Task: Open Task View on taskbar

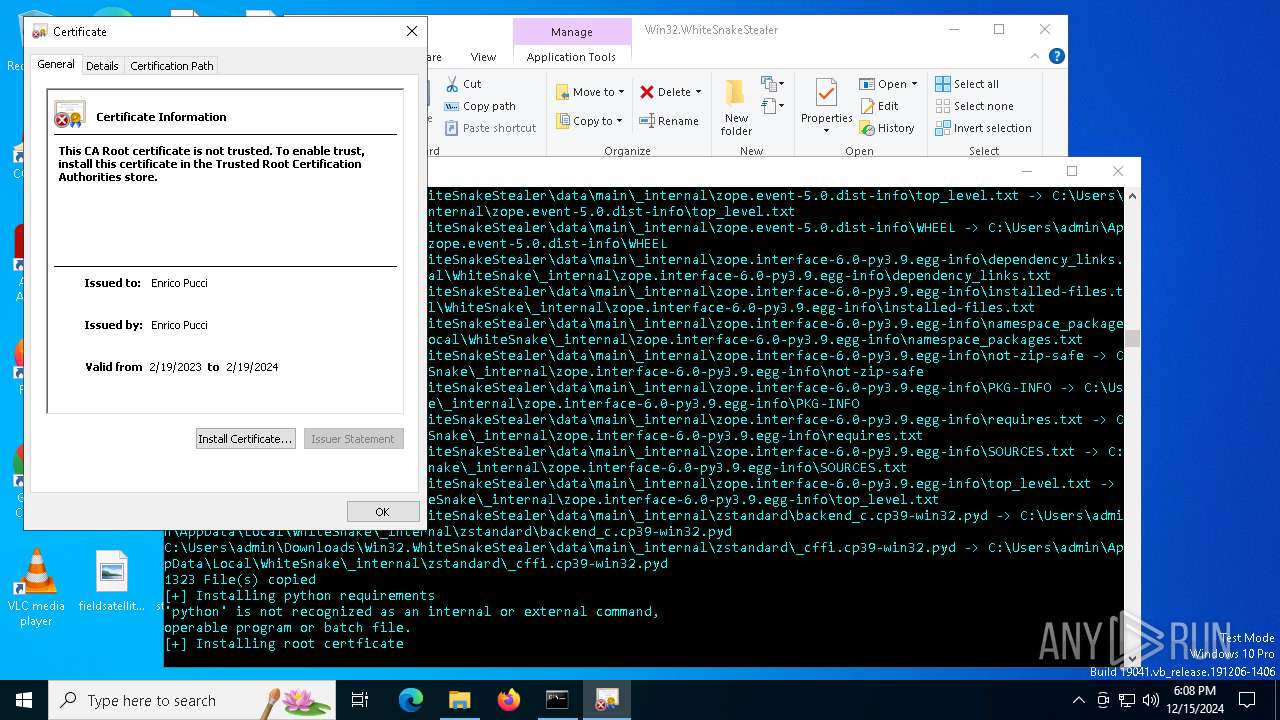Action: pos(360,700)
